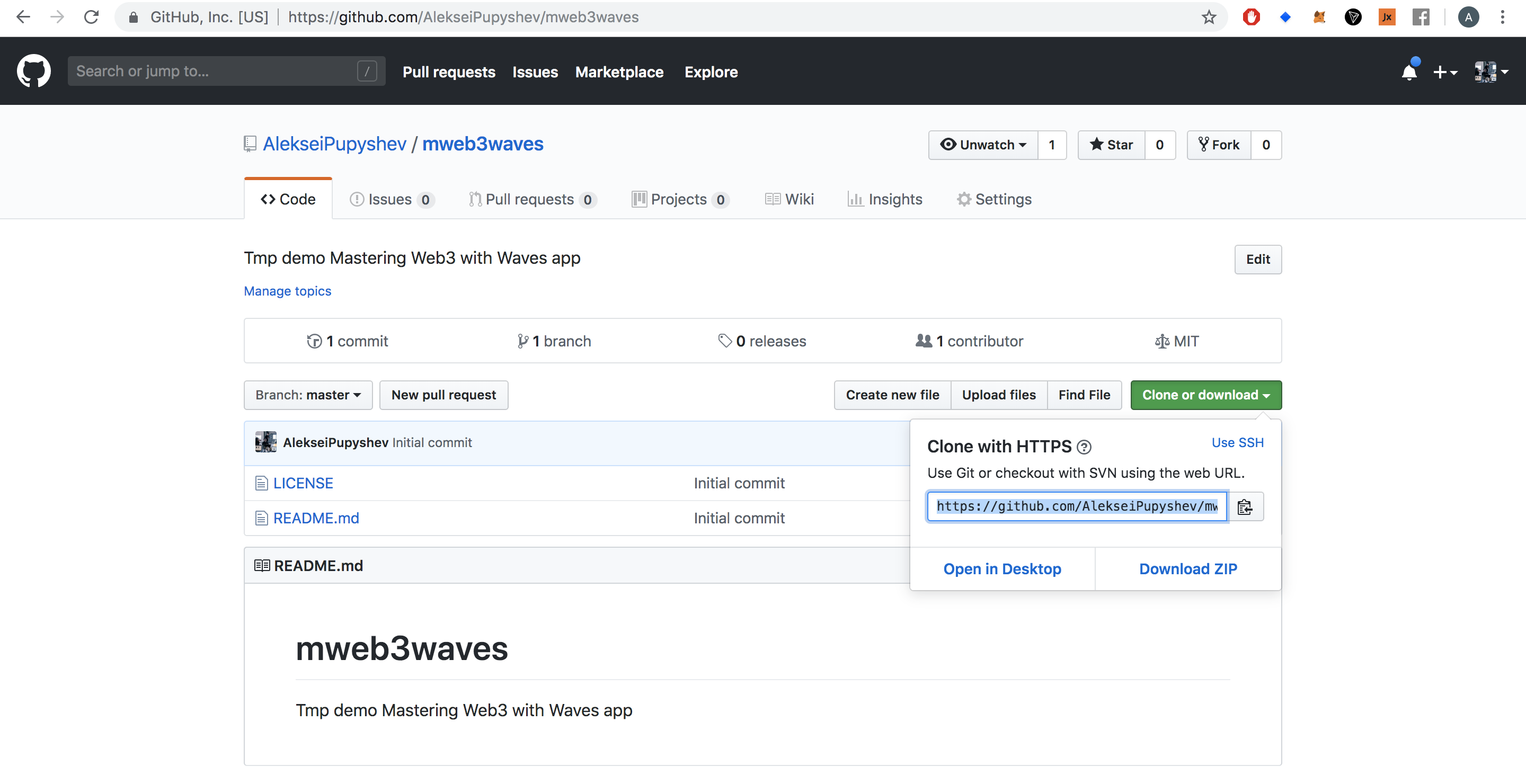Click the GitHub Octocat logo
The image size is (1526, 784).
(x=34, y=71)
